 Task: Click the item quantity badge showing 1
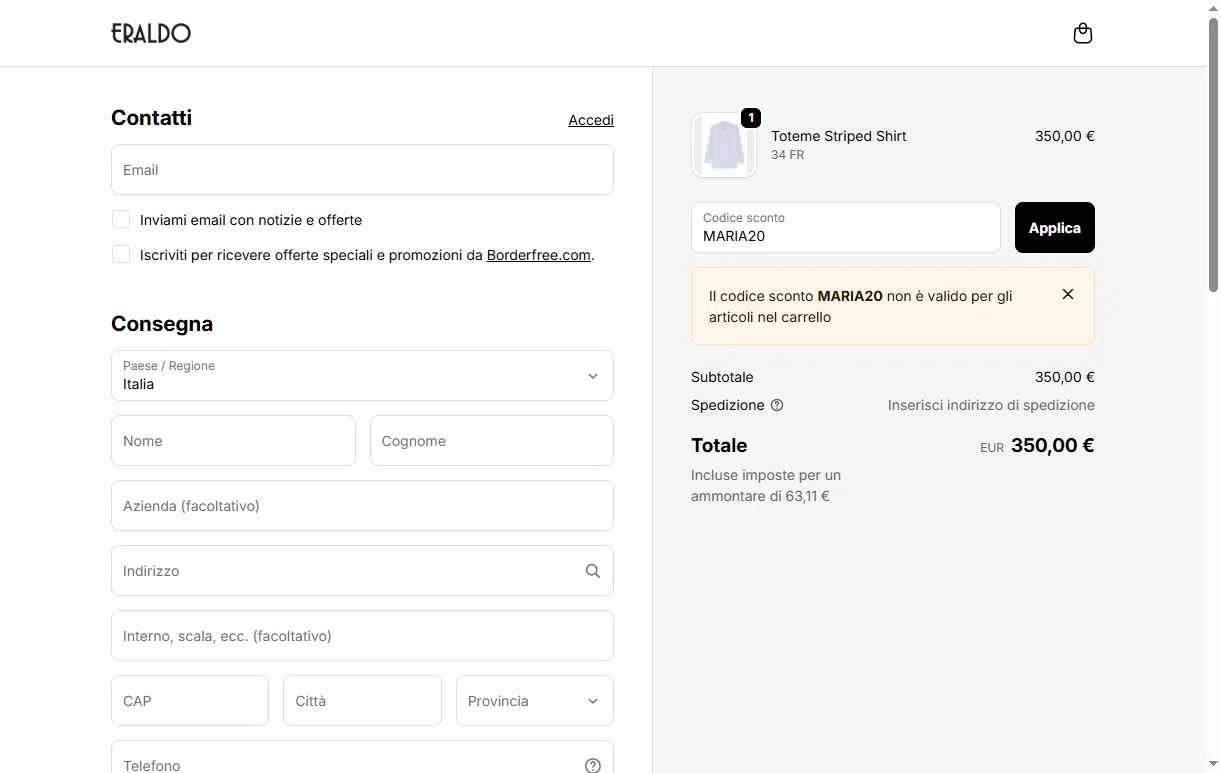pos(751,118)
